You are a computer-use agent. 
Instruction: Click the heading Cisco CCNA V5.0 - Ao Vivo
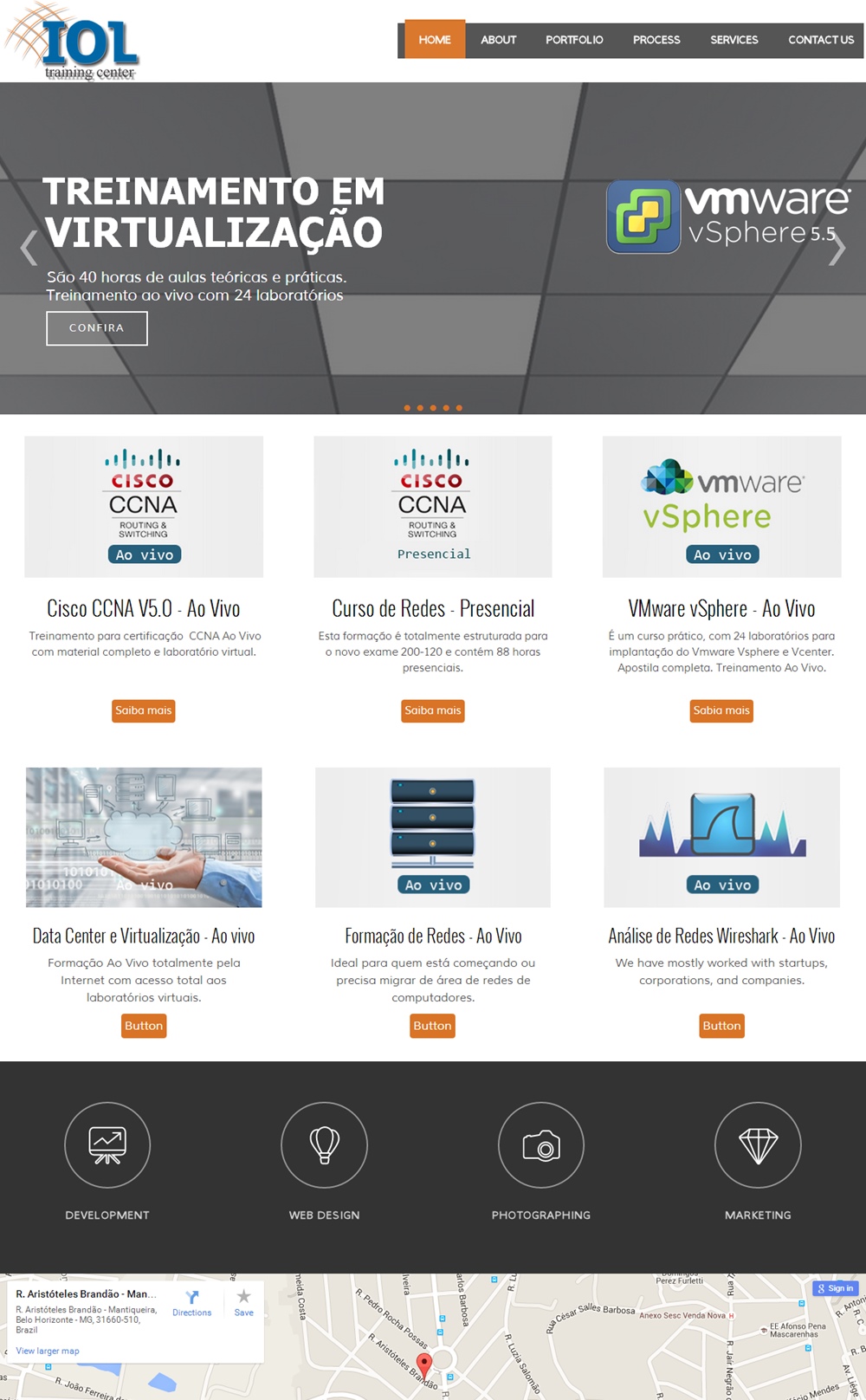point(144,608)
